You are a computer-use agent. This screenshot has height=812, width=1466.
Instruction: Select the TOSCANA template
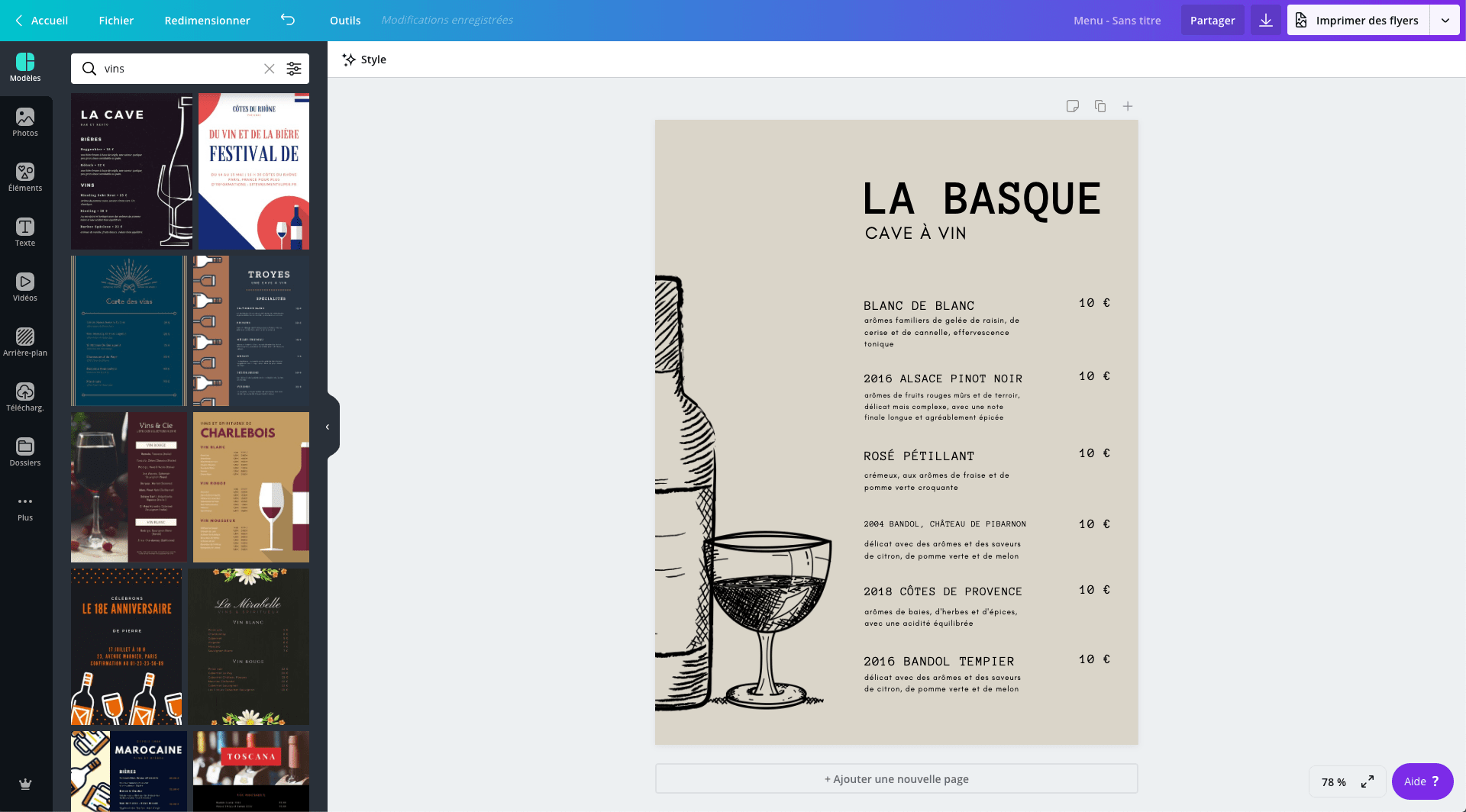tap(251, 772)
